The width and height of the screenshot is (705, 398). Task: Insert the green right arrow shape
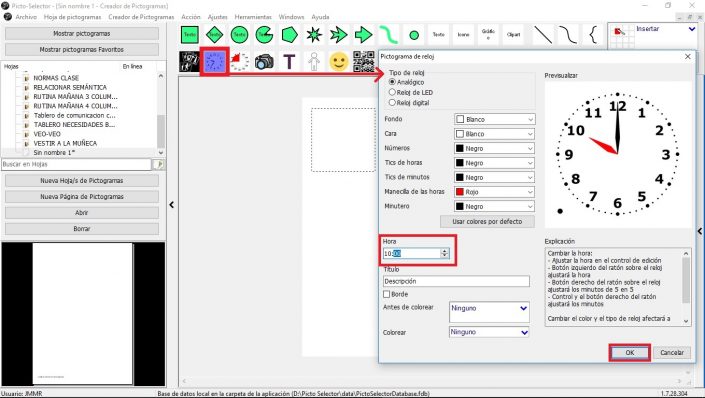(x=363, y=35)
